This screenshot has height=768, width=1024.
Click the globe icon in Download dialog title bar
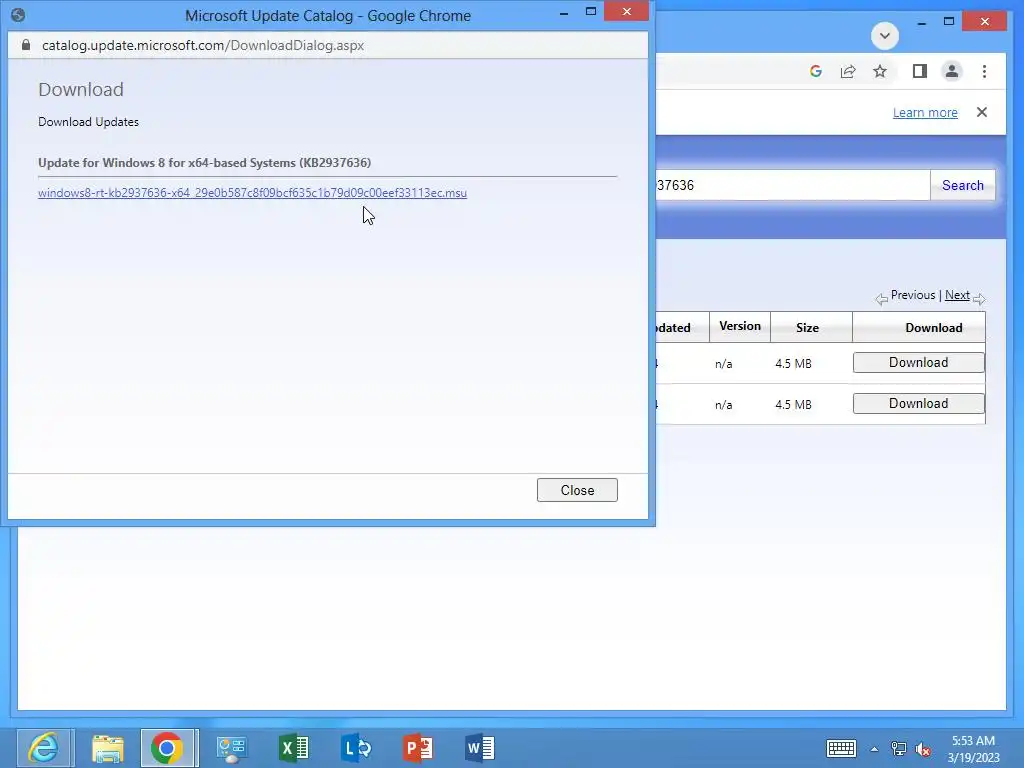pos(18,15)
